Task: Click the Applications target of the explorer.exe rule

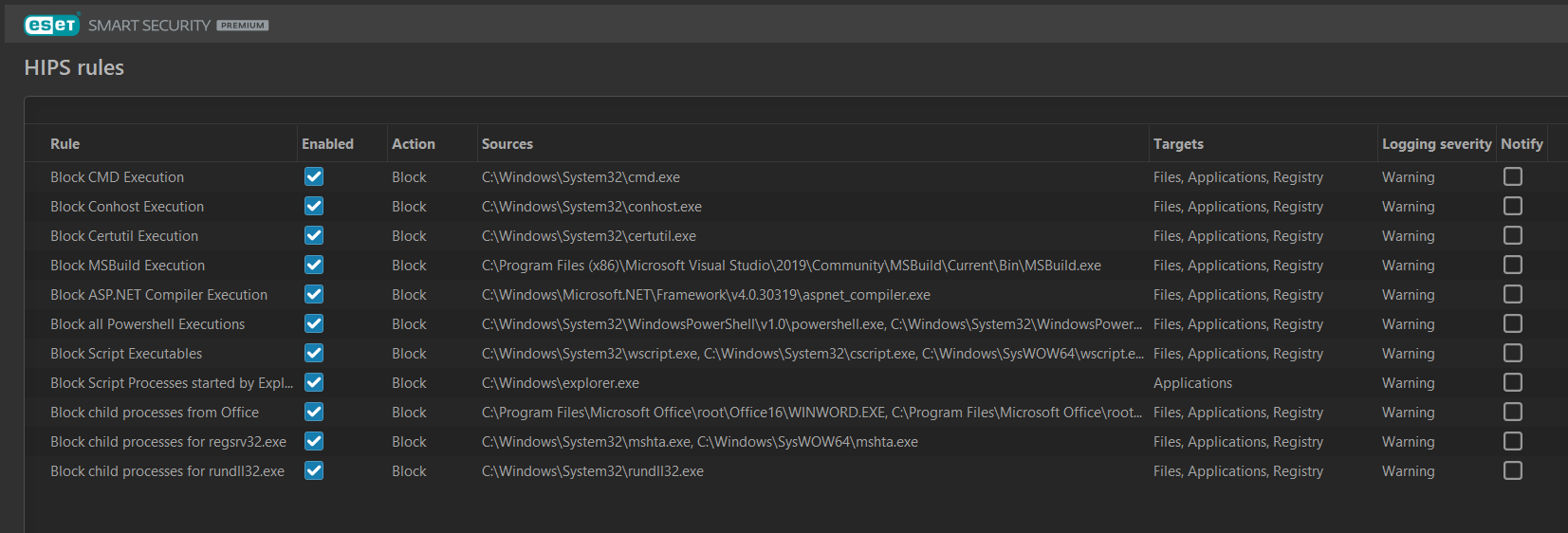Action: coord(1192,383)
